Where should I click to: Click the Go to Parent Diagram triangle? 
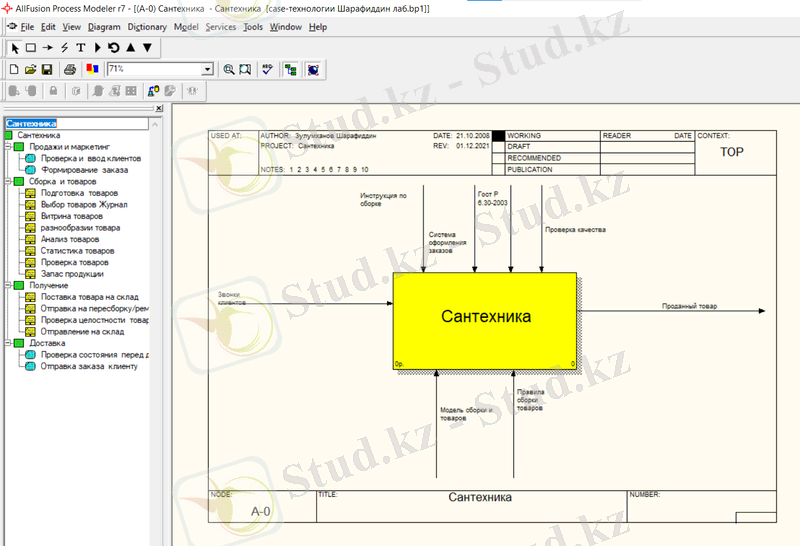point(131,47)
